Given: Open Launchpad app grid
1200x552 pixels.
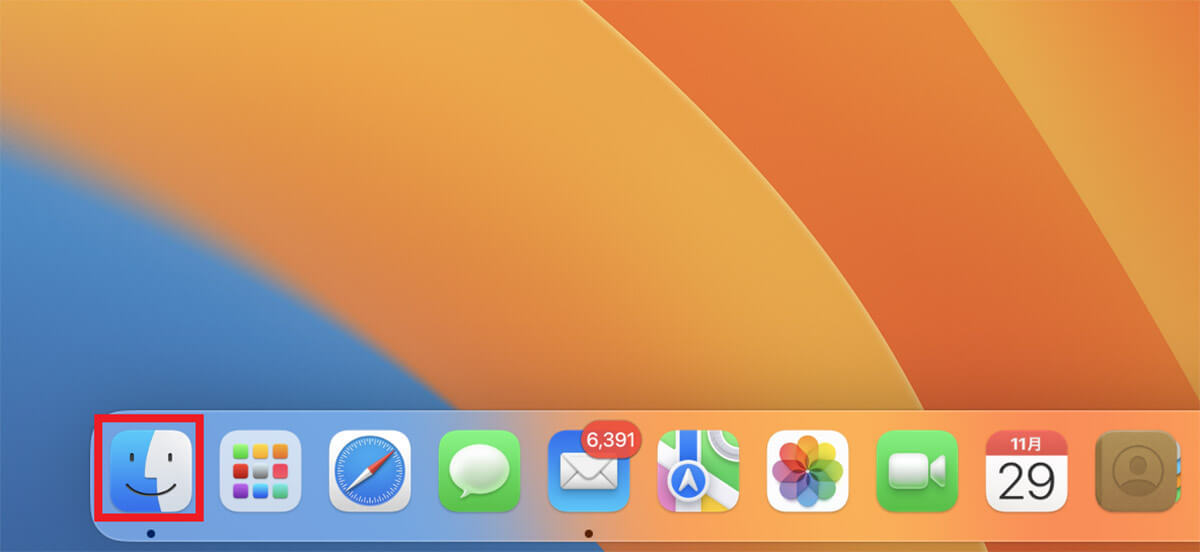Looking at the screenshot, I should pos(260,471).
